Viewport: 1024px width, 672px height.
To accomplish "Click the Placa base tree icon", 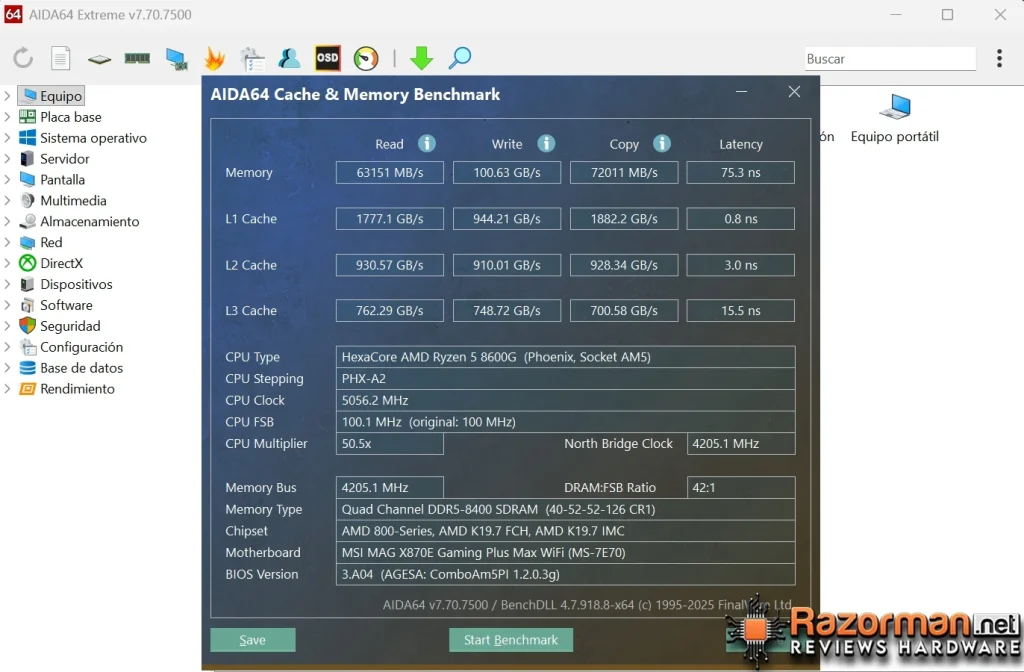I will 27,117.
